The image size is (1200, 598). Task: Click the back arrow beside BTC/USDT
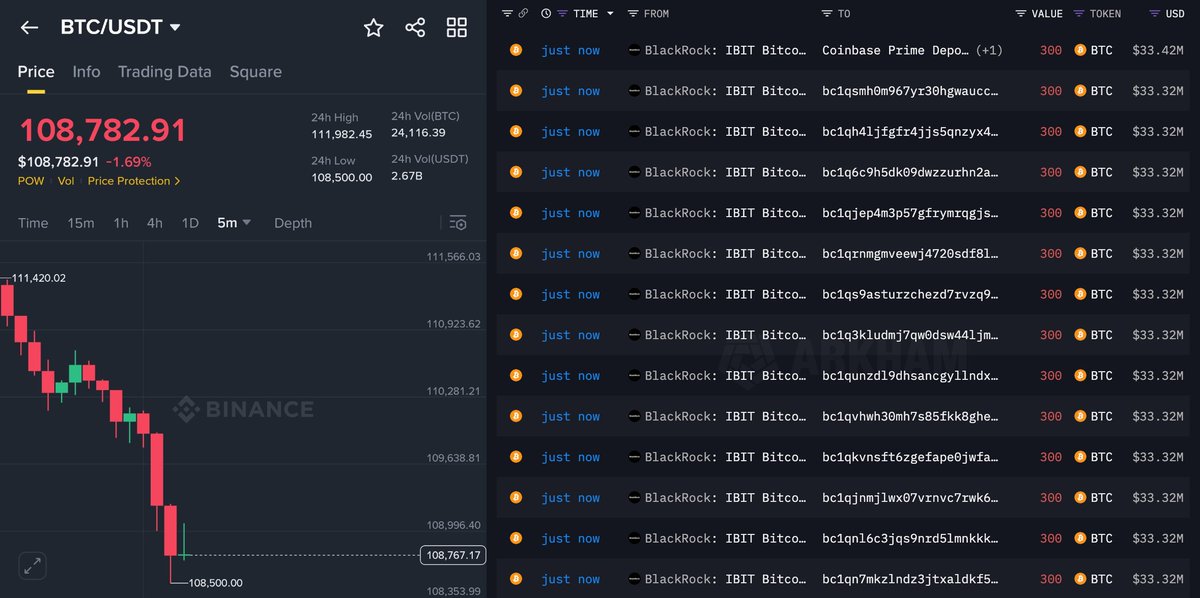click(x=28, y=27)
